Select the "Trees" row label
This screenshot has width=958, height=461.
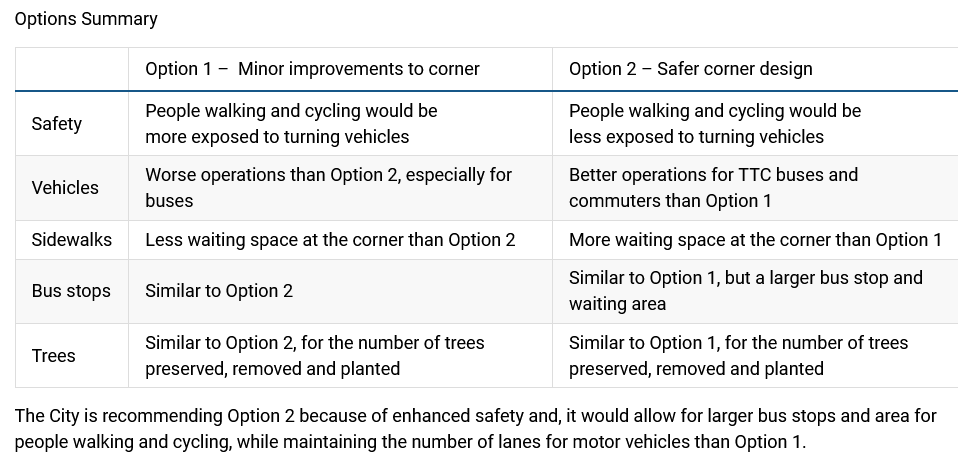54,356
